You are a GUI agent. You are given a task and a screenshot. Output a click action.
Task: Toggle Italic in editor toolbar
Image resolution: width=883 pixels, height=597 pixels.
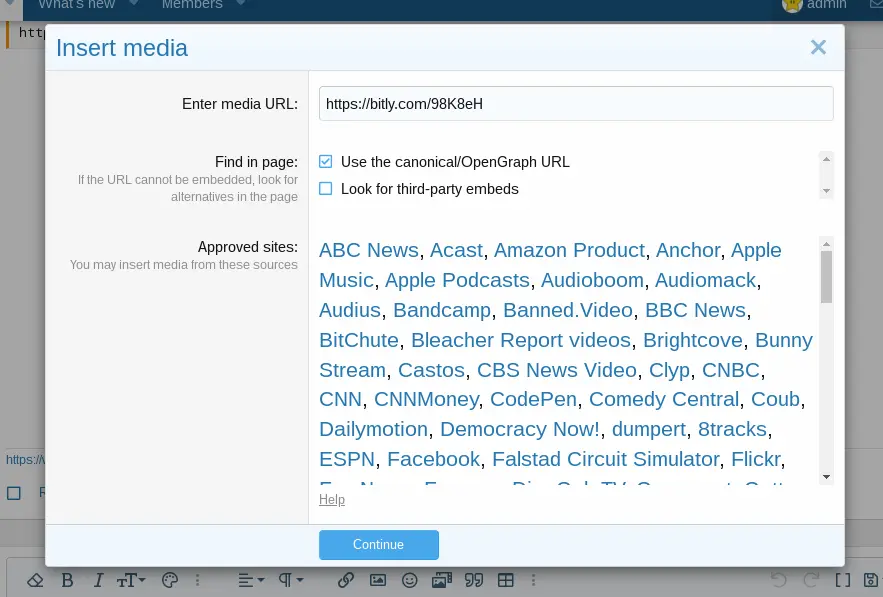tap(99, 580)
